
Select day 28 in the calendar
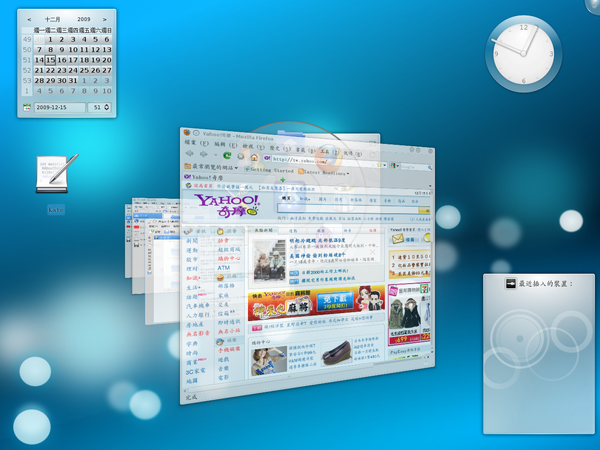[x=39, y=81]
